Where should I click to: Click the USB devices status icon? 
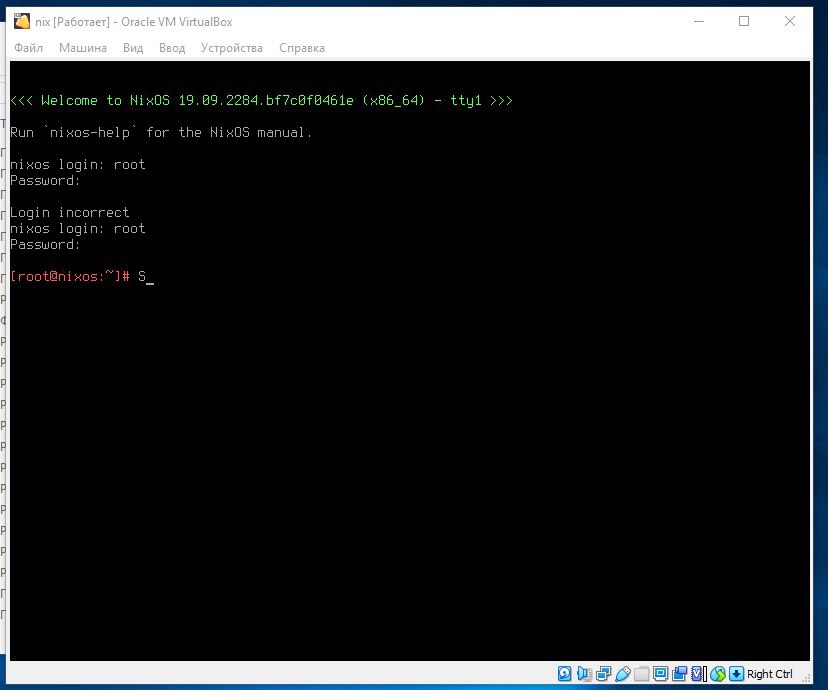[623, 673]
